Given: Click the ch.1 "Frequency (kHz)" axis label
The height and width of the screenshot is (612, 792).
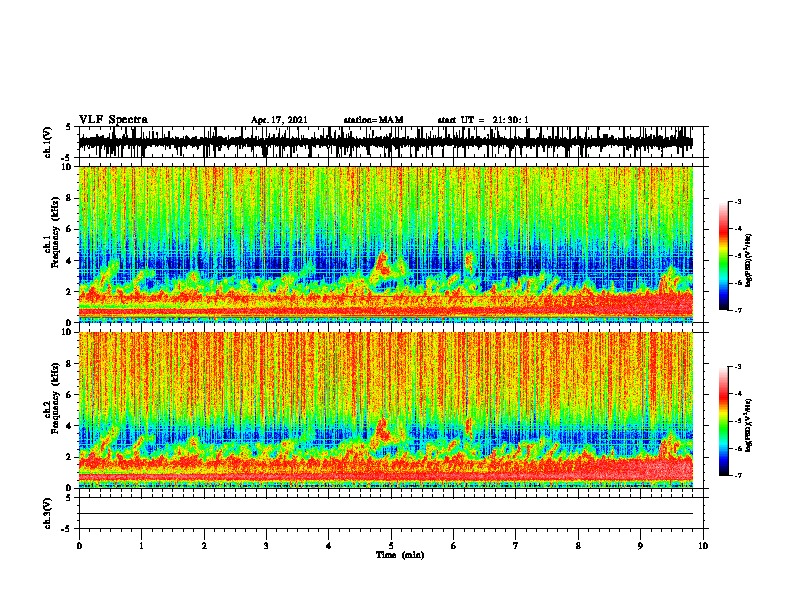Looking at the screenshot, I should click(x=55, y=232).
